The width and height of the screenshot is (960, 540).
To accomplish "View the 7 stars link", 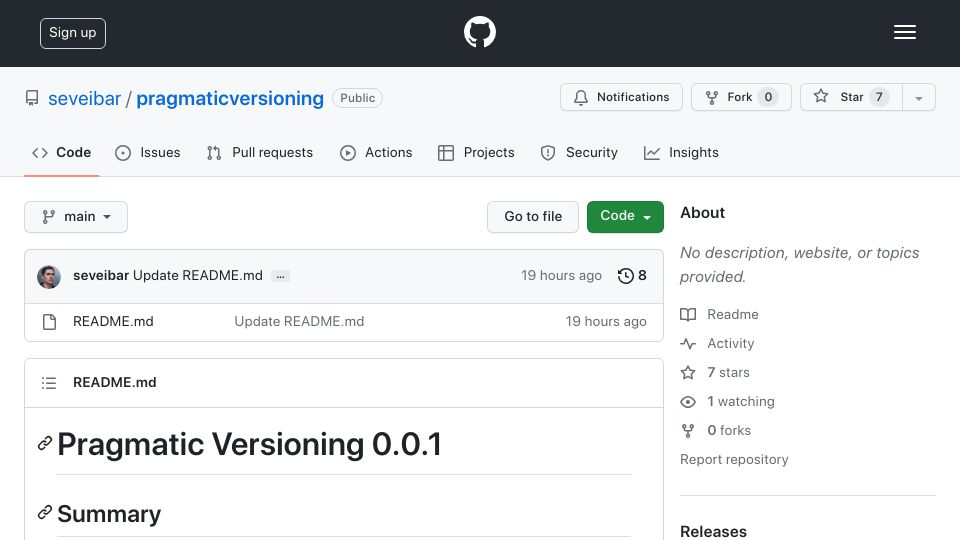I will click(x=715, y=372).
